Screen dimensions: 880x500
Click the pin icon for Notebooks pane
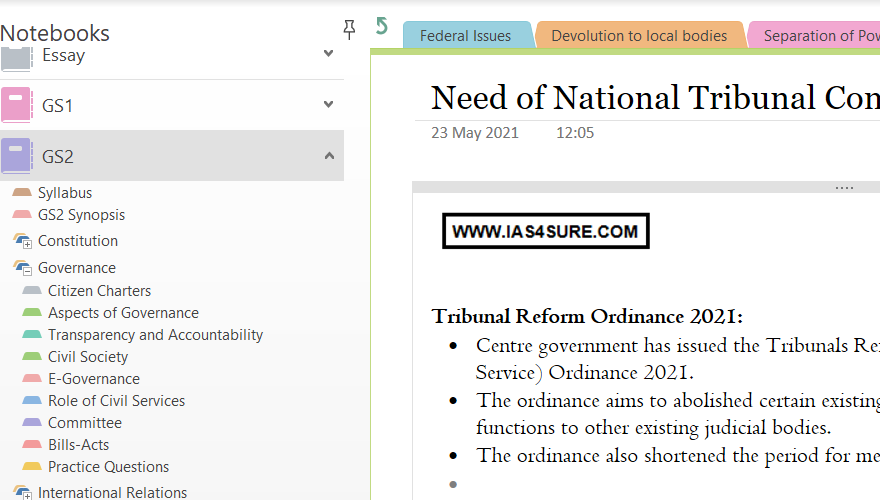click(x=349, y=30)
